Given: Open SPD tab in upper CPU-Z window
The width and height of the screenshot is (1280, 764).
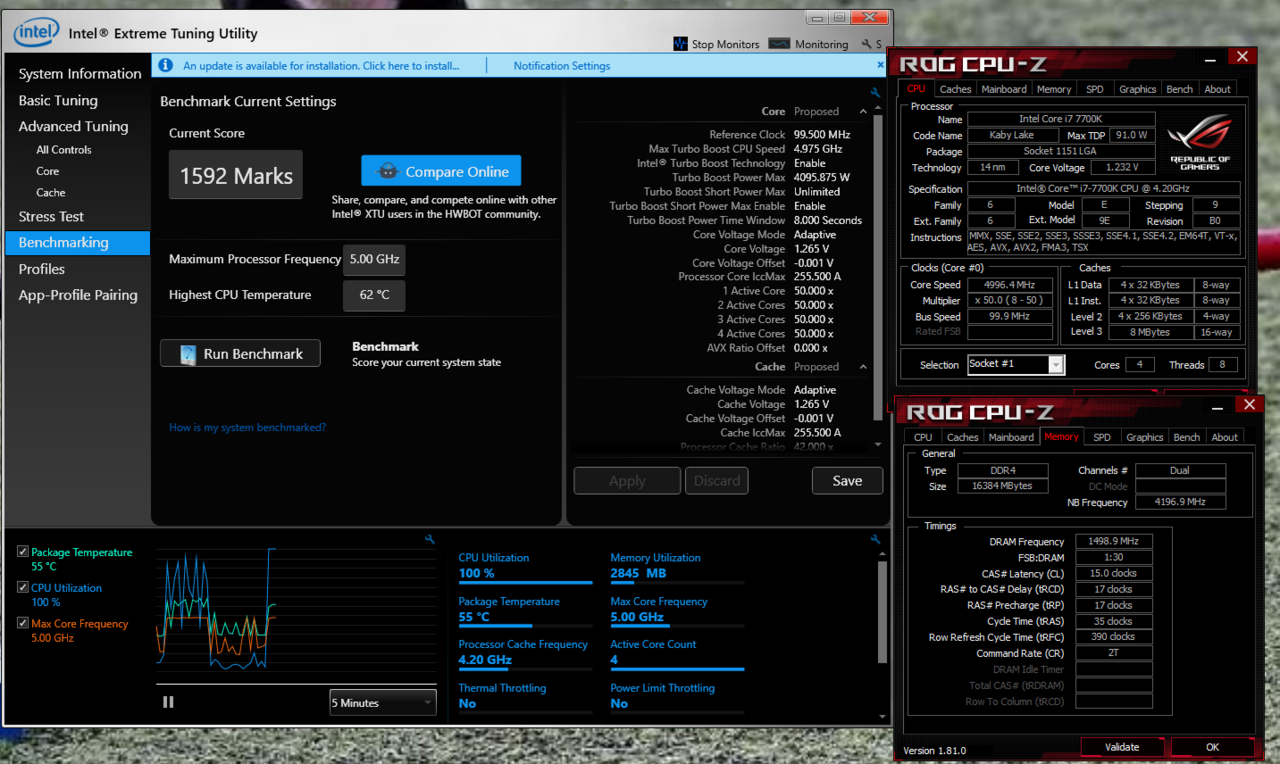Looking at the screenshot, I should tap(1095, 89).
